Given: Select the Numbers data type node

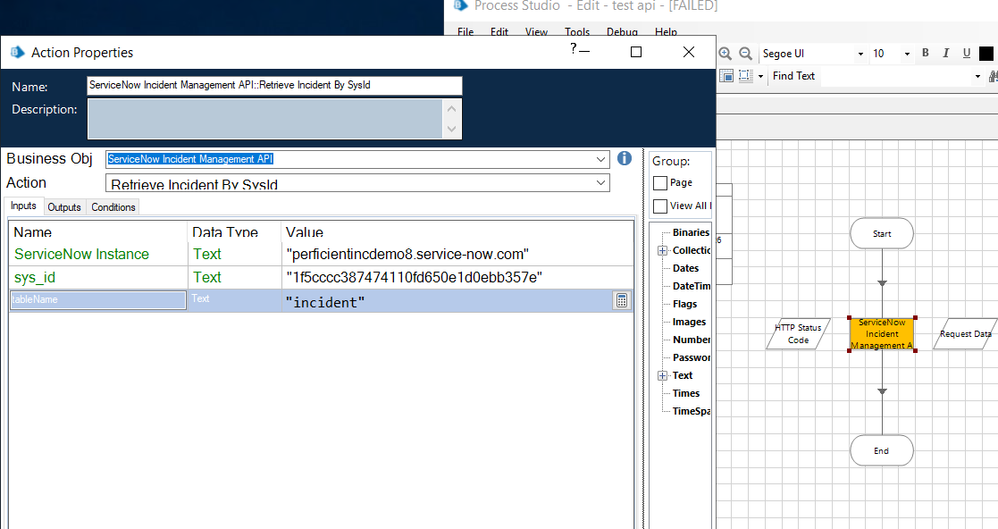Looking at the screenshot, I should tap(691, 340).
